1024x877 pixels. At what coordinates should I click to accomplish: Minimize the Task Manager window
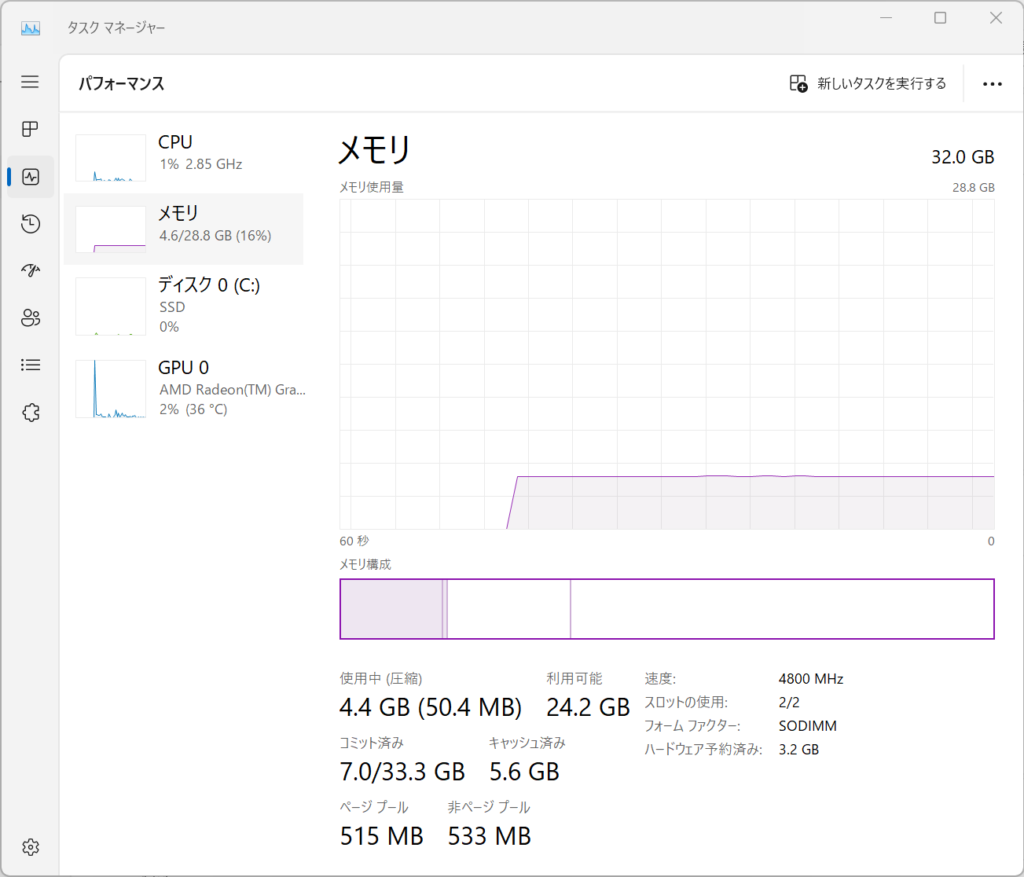(886, 18)
